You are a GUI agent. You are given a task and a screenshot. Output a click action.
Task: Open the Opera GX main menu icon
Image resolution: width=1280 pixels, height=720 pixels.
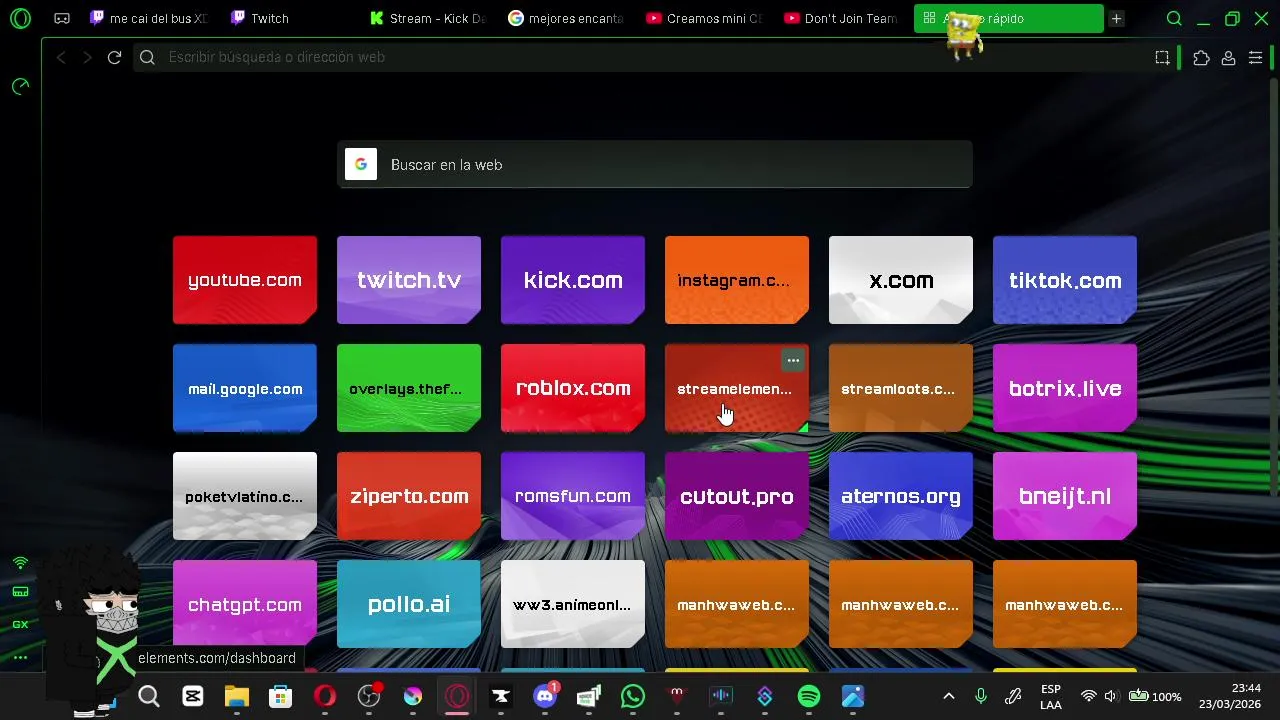(19, 18)
